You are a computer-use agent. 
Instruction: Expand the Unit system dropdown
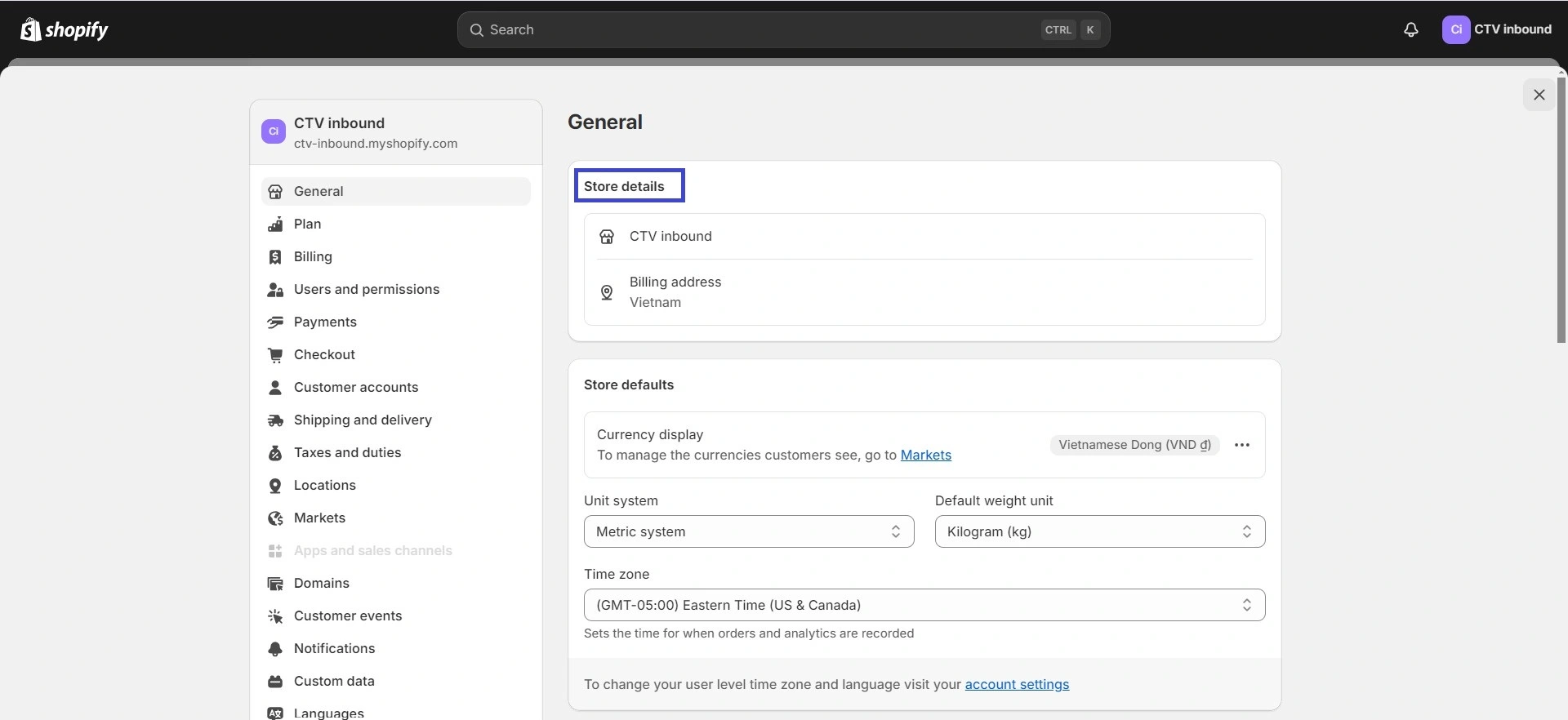(x=749, y=531)
